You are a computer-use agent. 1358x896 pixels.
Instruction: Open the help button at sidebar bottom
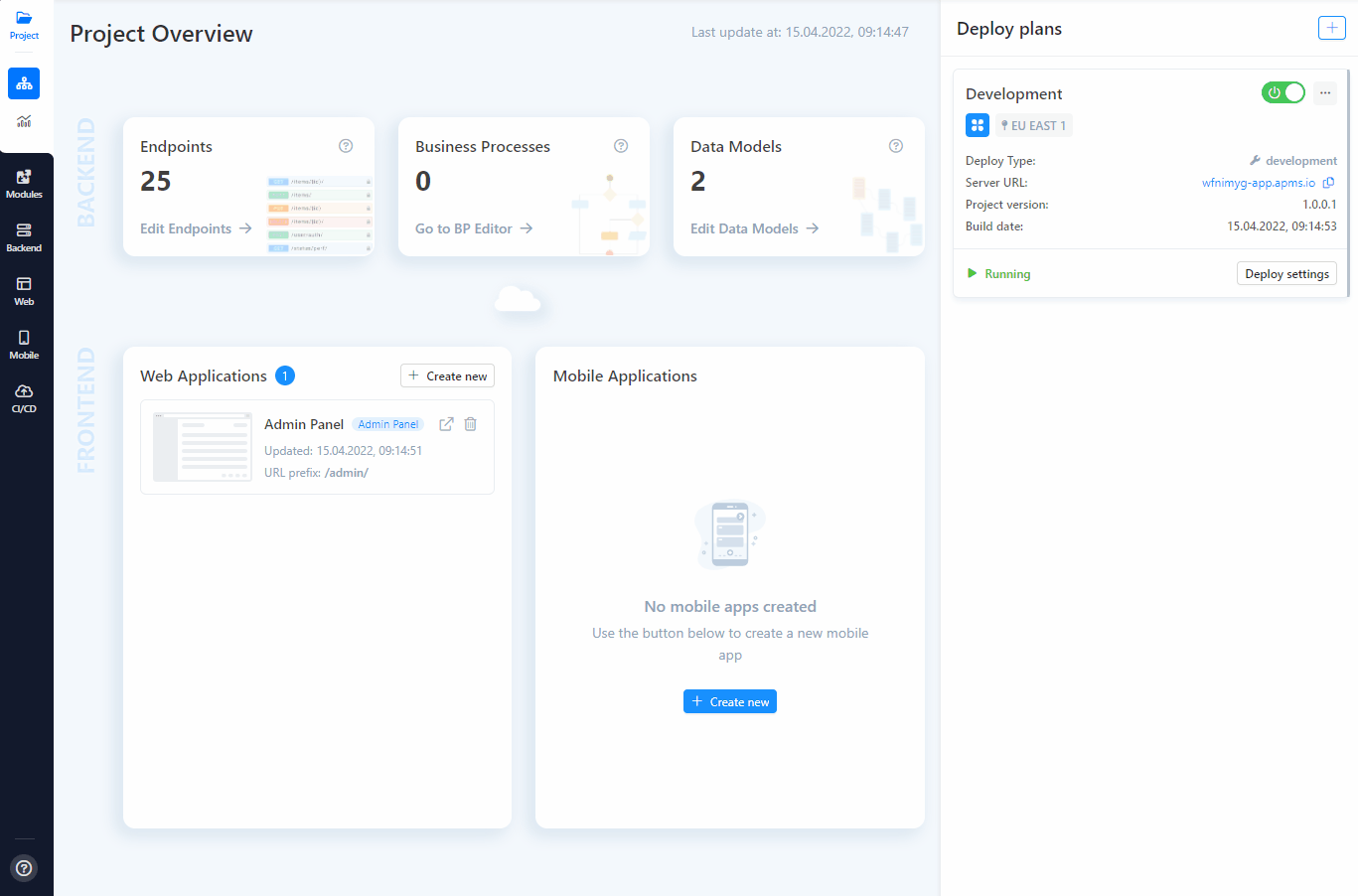point(24,868)
